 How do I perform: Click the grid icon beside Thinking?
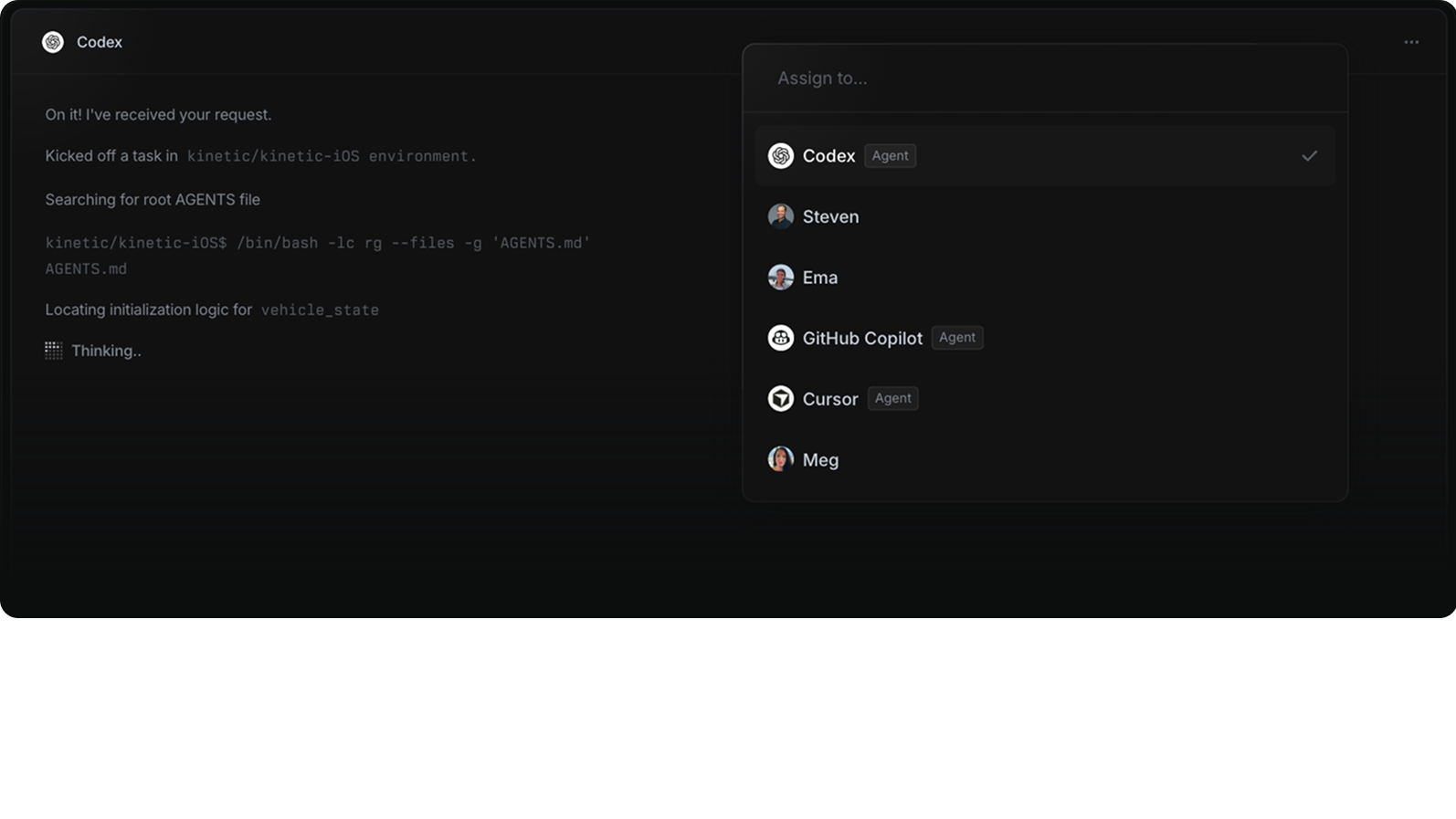(x=54, y=351)
